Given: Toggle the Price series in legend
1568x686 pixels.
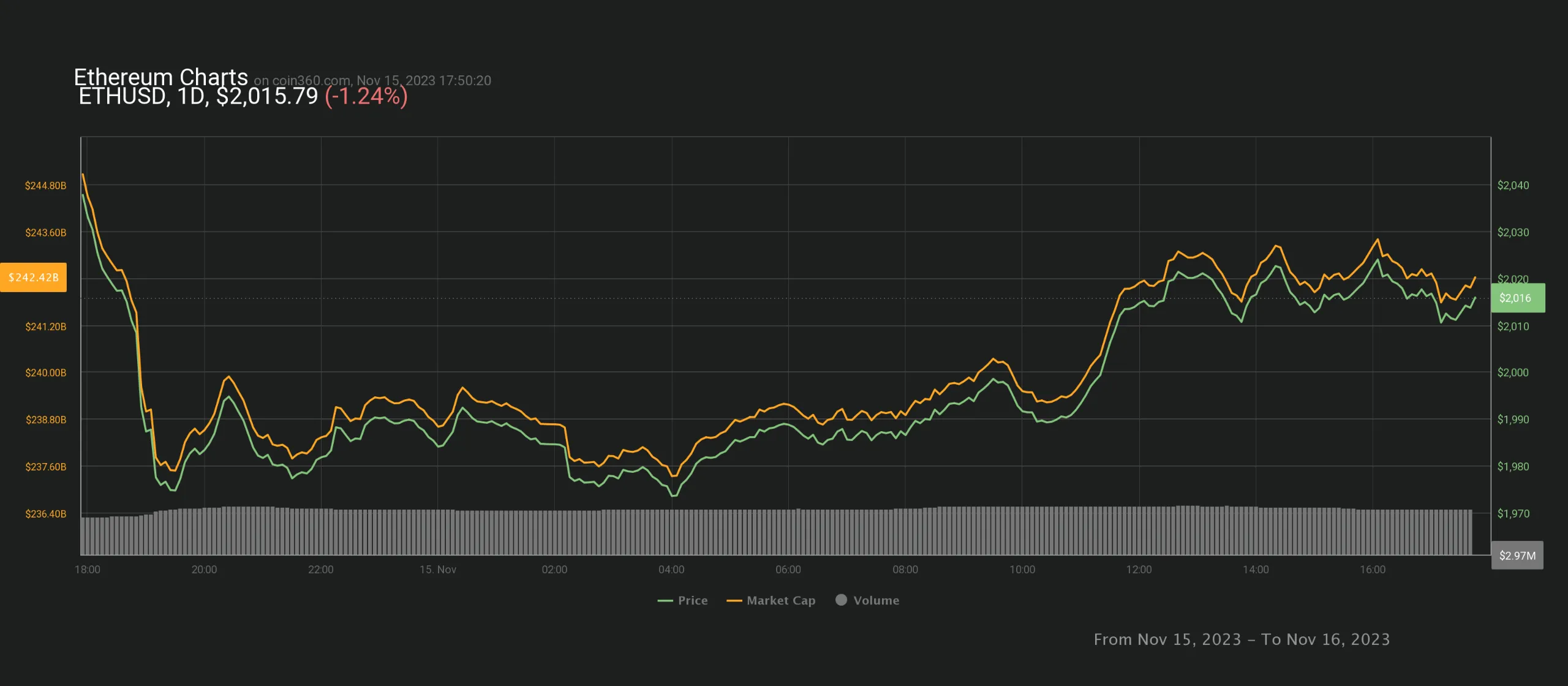Looking at the screenshot, I should (692, 601).
